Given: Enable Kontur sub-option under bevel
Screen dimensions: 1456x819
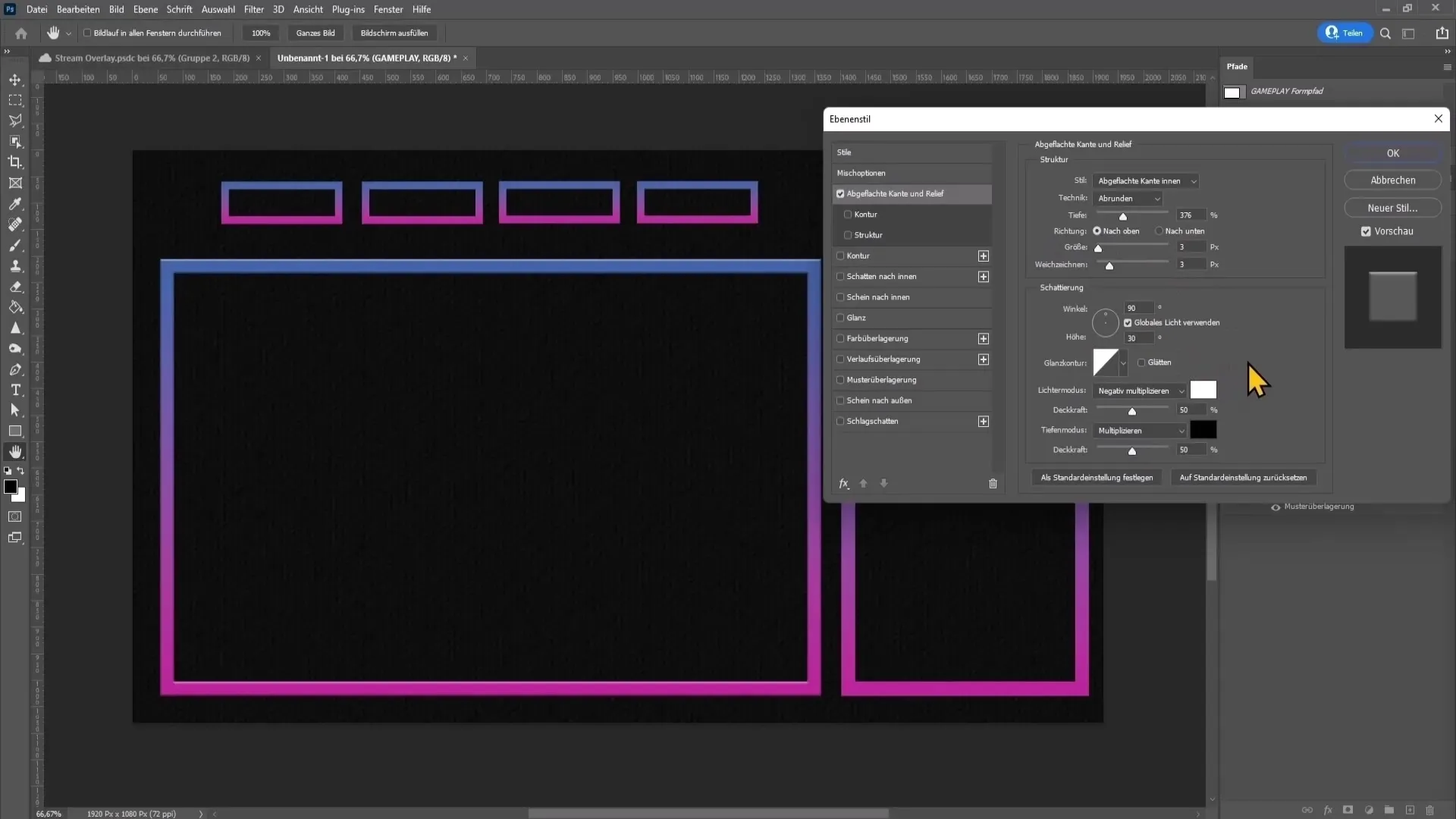Looking at the screenshot, I should tap(848, 215).
